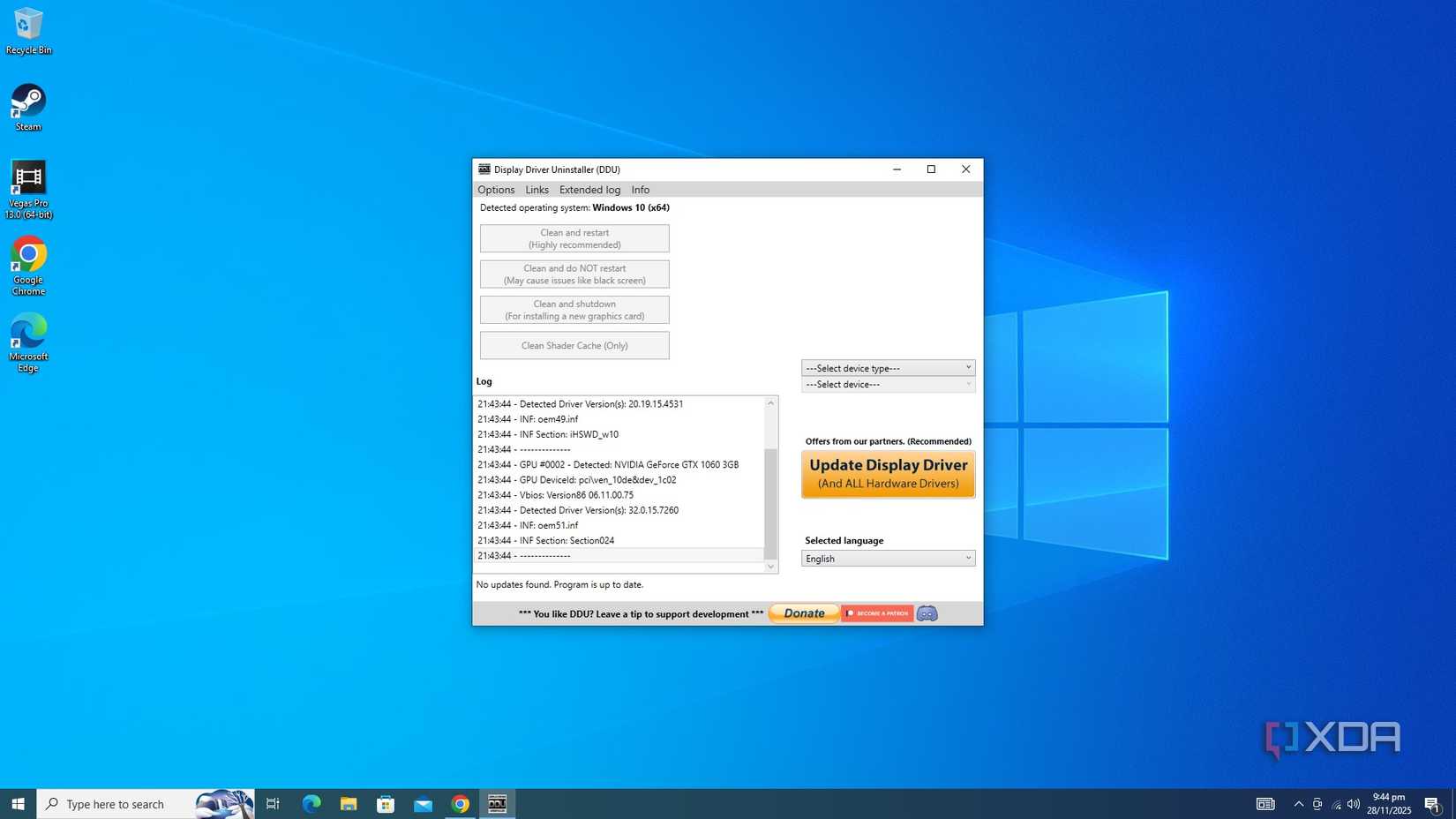Open the Links menu in DDU

pos(537,190)
